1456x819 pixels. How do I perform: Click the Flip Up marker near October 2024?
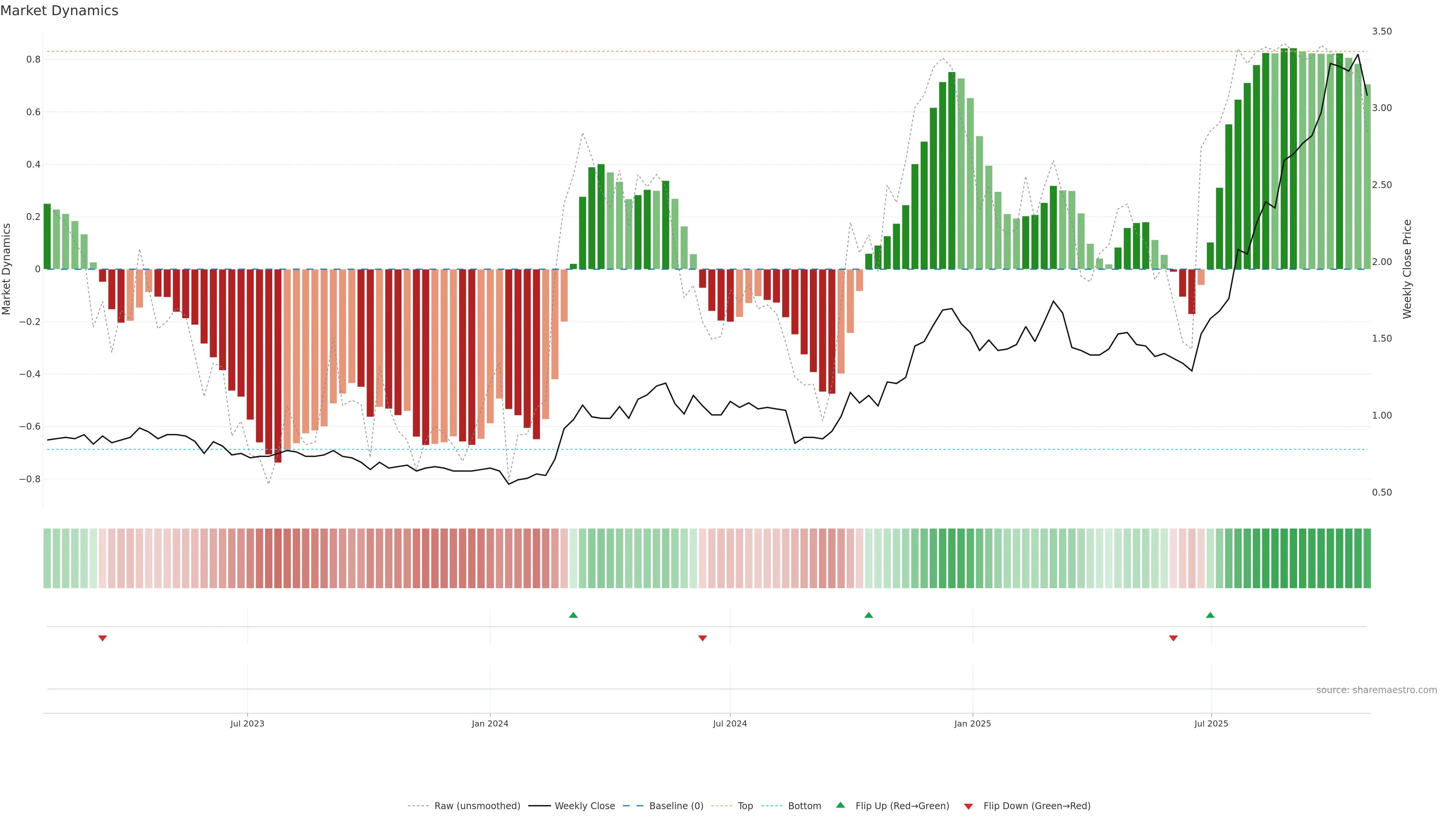[869, 615]
